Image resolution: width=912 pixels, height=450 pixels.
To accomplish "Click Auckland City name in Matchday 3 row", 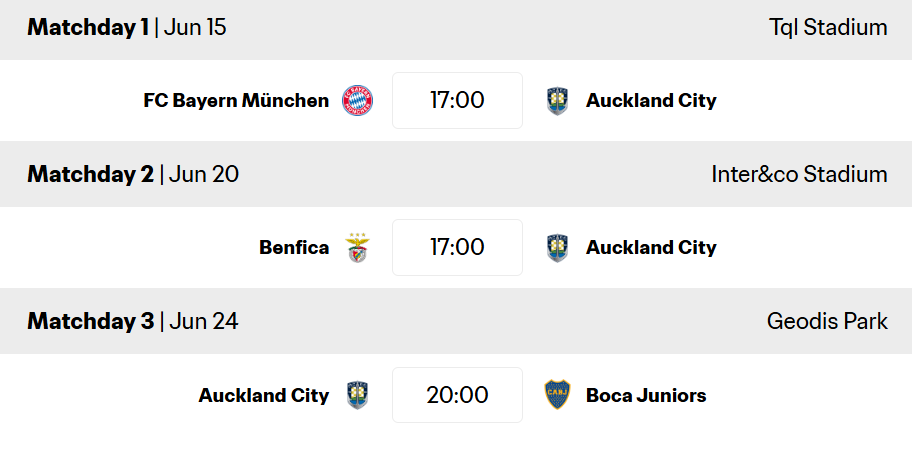I will click(264, 395).
